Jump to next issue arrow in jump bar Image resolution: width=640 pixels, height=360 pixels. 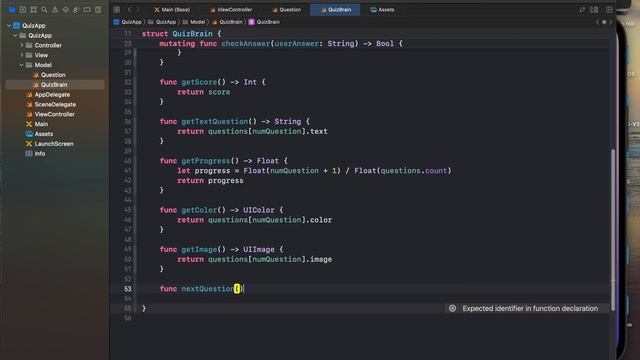click(611, 22)
